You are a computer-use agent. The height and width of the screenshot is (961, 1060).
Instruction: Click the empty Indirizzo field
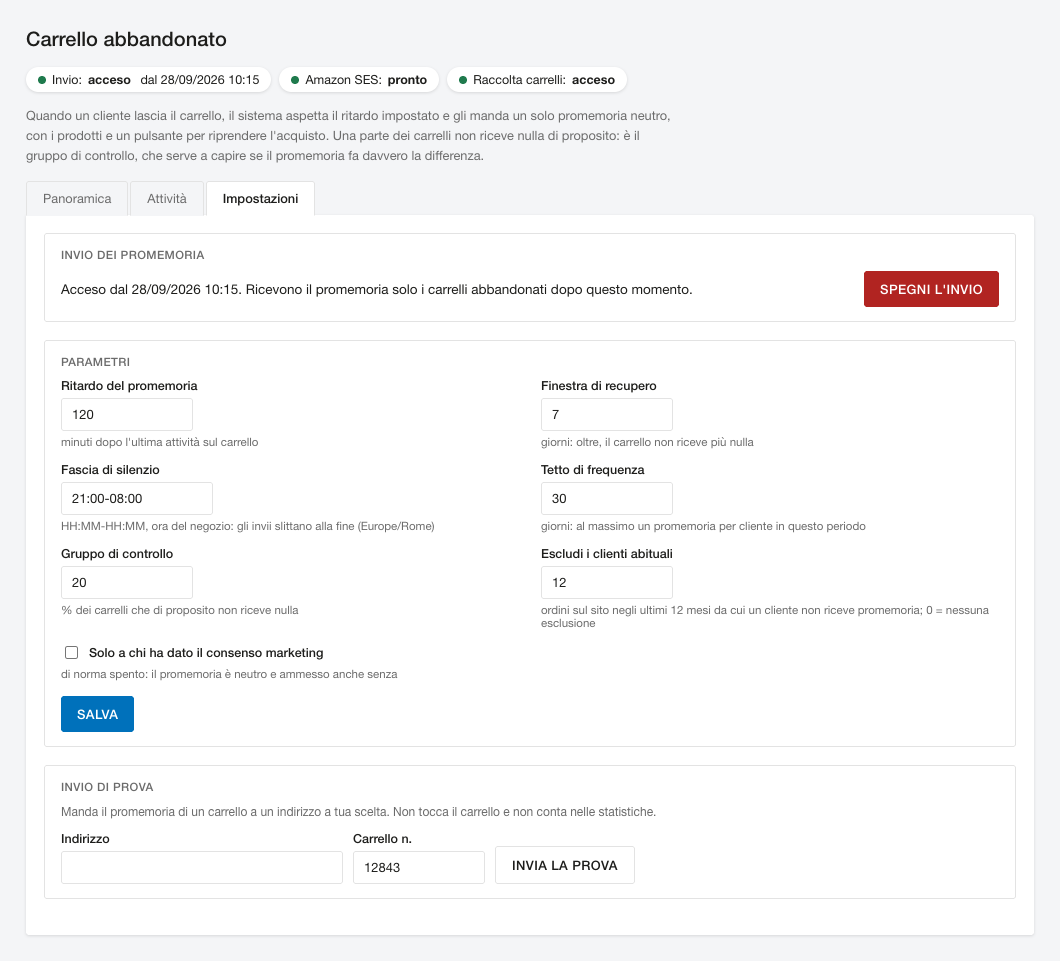[x=201, y=867]
